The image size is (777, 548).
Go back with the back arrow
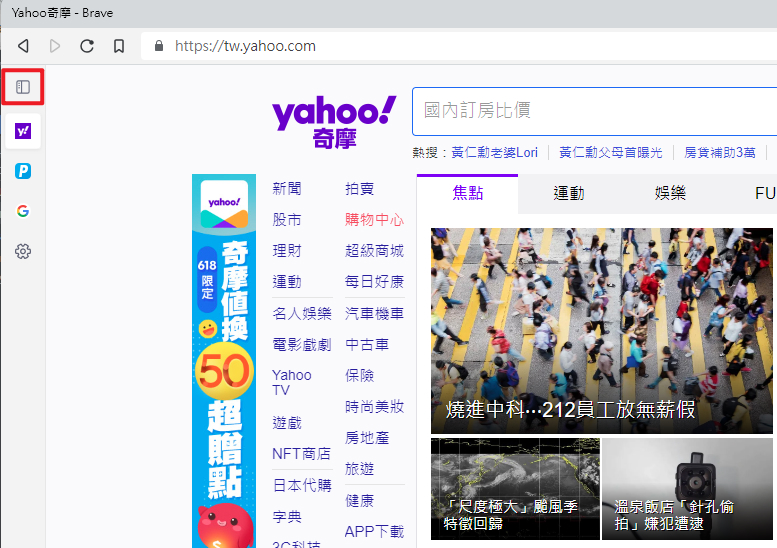coord(23,46)
